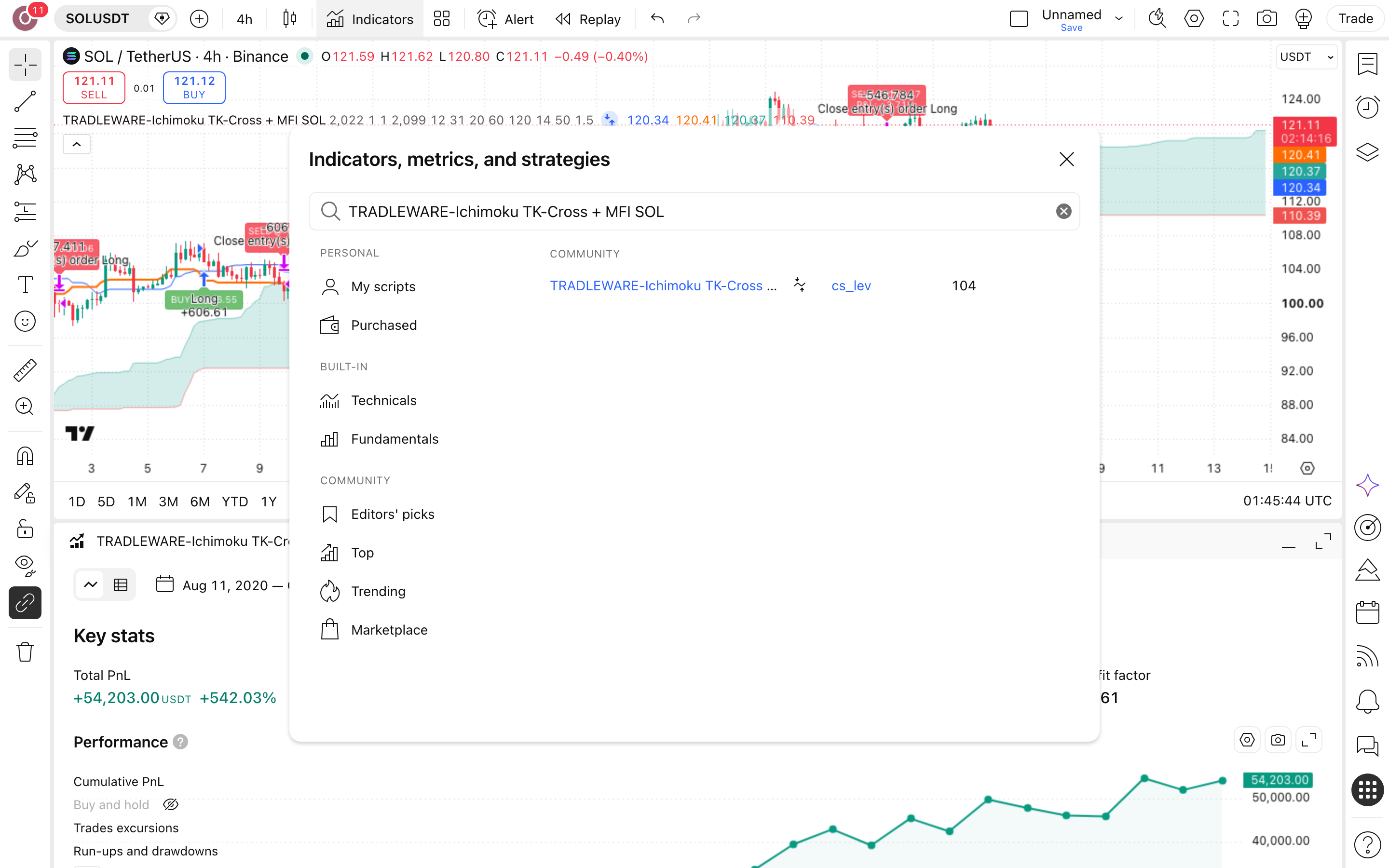1389x868 pixels.
Task: Open the Aug 11, 2020 date range picker
Action: pos(223,585)
